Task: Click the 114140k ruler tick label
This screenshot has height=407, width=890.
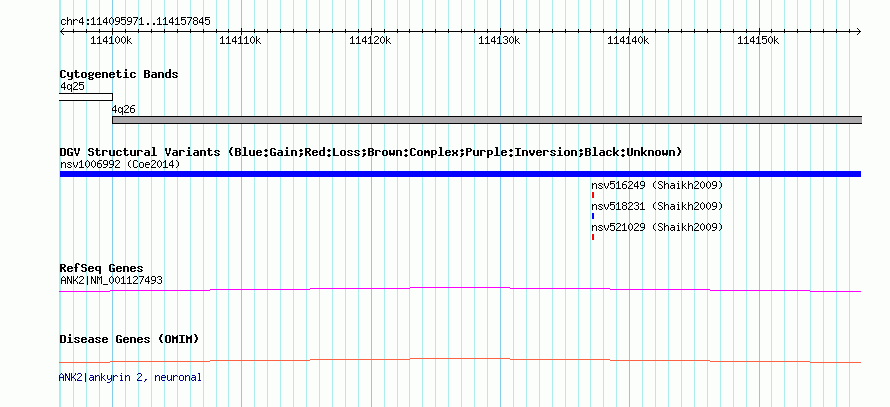Action: (628, 40)
